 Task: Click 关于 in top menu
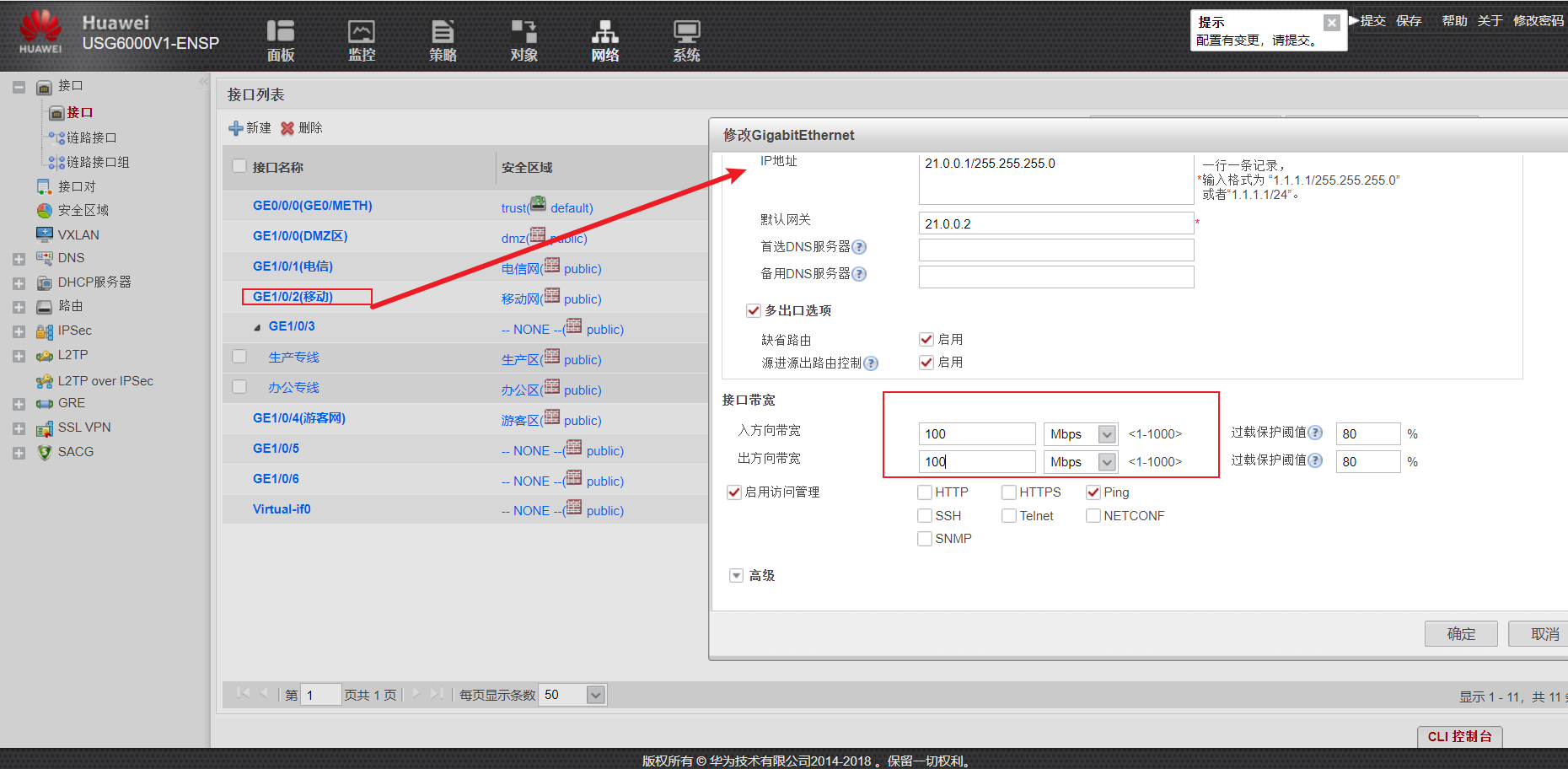1490,20
